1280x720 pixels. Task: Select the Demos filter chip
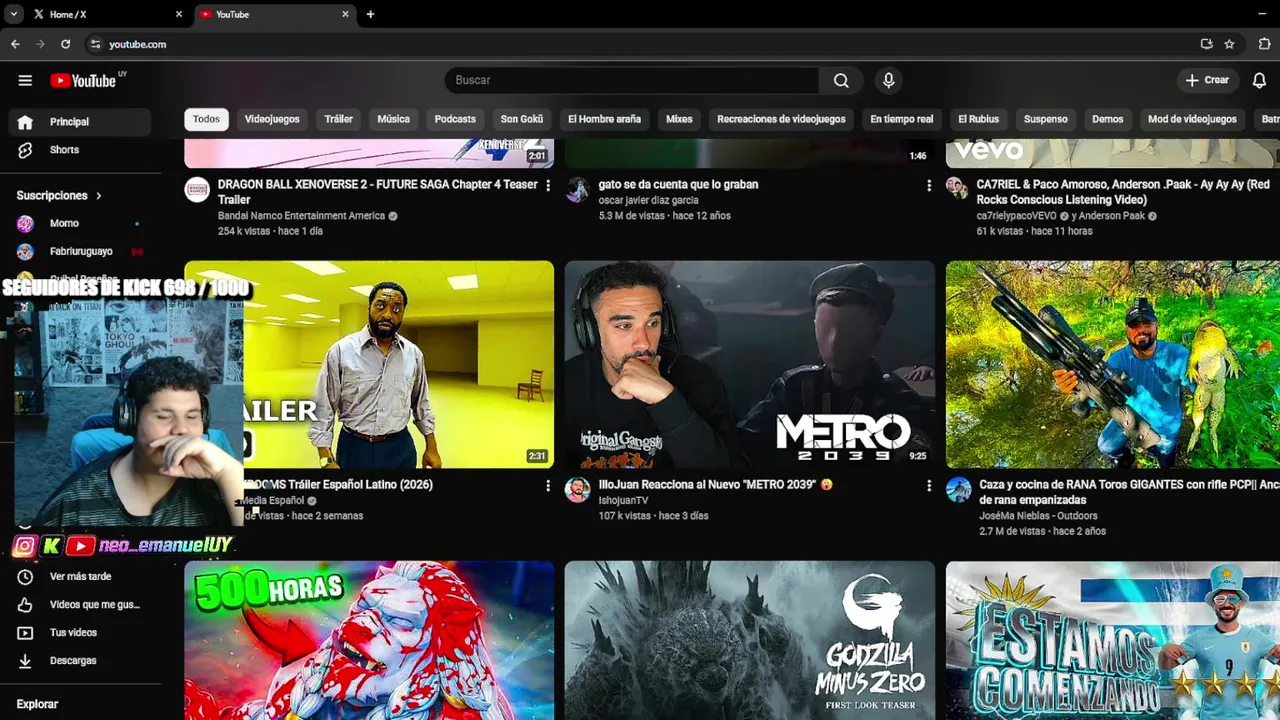pyautogui.click(x=1107, y=119)
